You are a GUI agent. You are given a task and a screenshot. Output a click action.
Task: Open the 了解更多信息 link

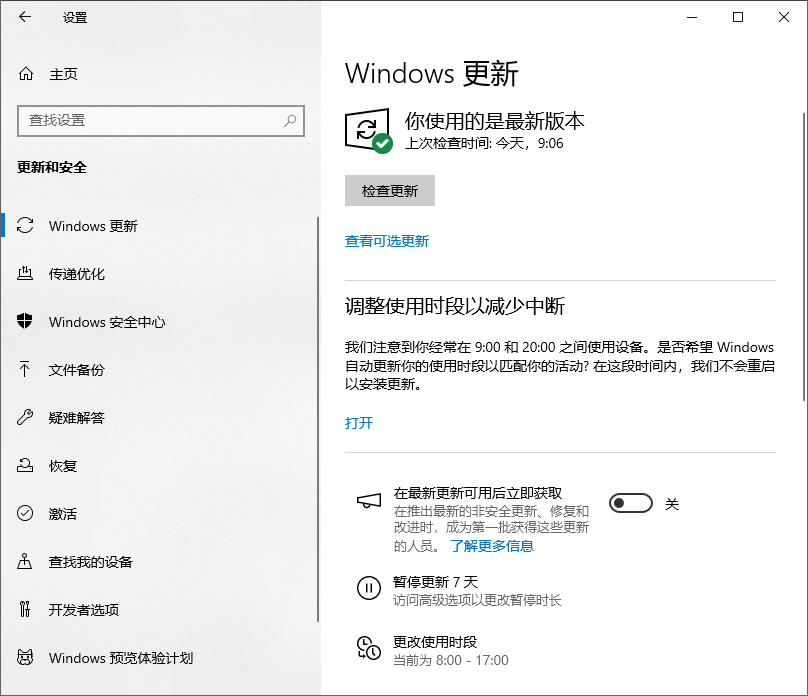[492, 546]
